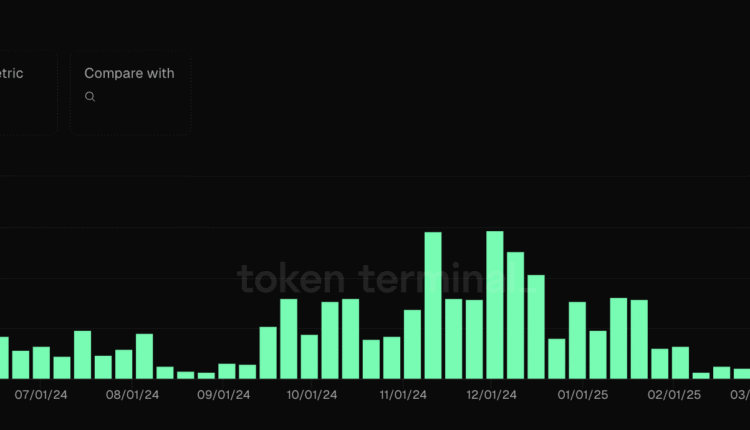Open the Compare with selector box
Viewport: 750px width, 430px height.
click(129, 93)
